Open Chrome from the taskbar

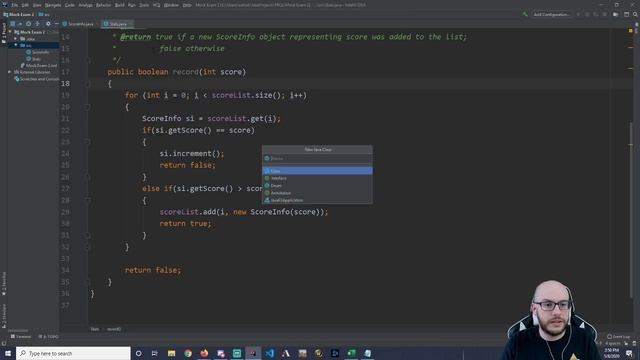click(x=188, y=353)
